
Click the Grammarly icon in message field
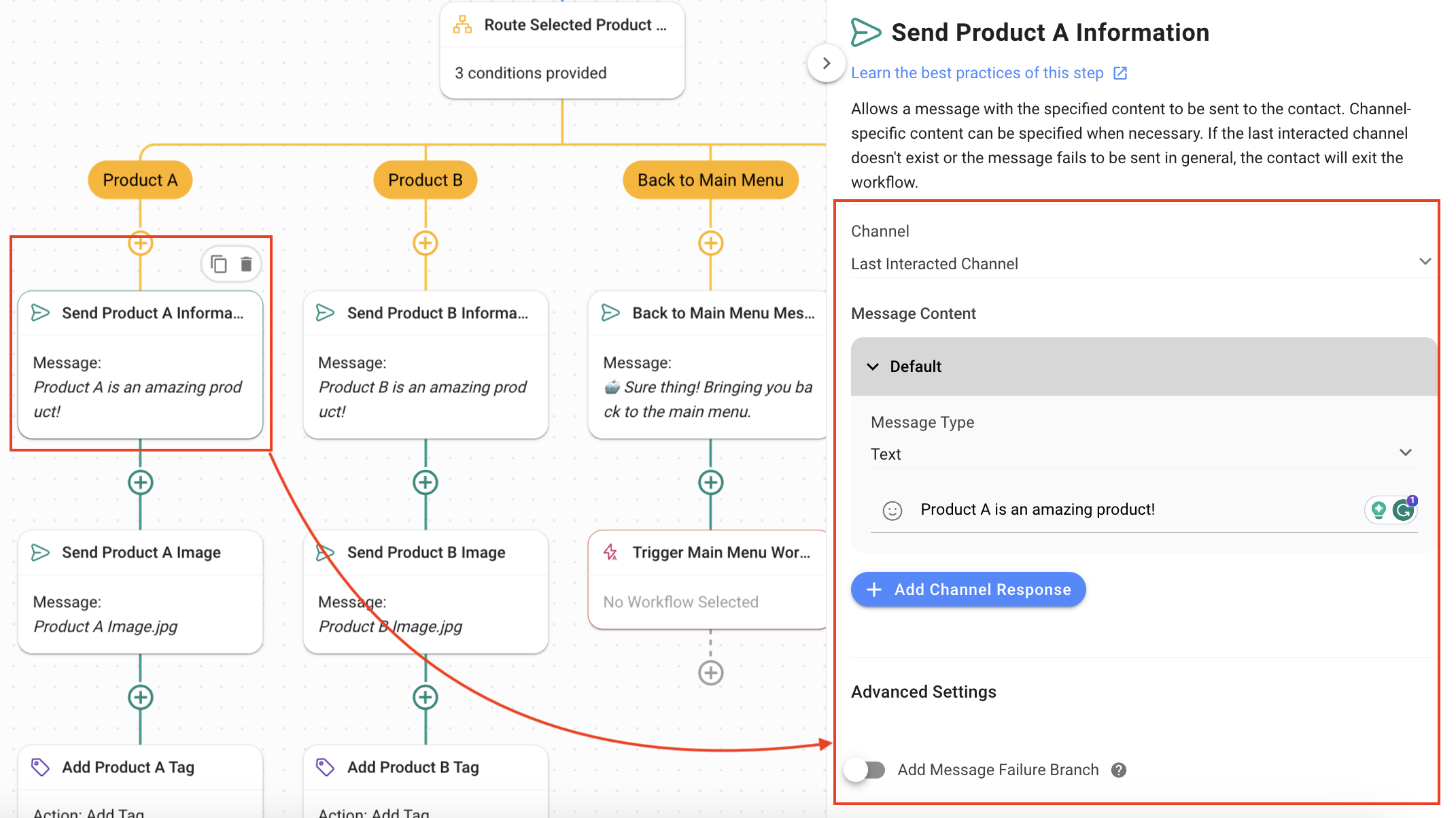(x=1404, y=509)
